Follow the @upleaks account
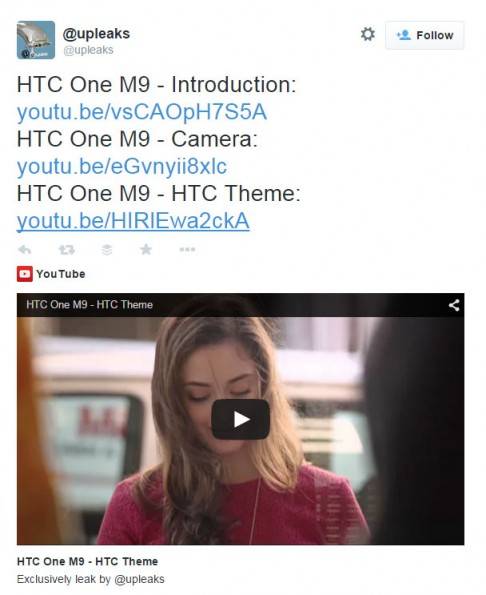The image size is (486, 595). (425, 35)
